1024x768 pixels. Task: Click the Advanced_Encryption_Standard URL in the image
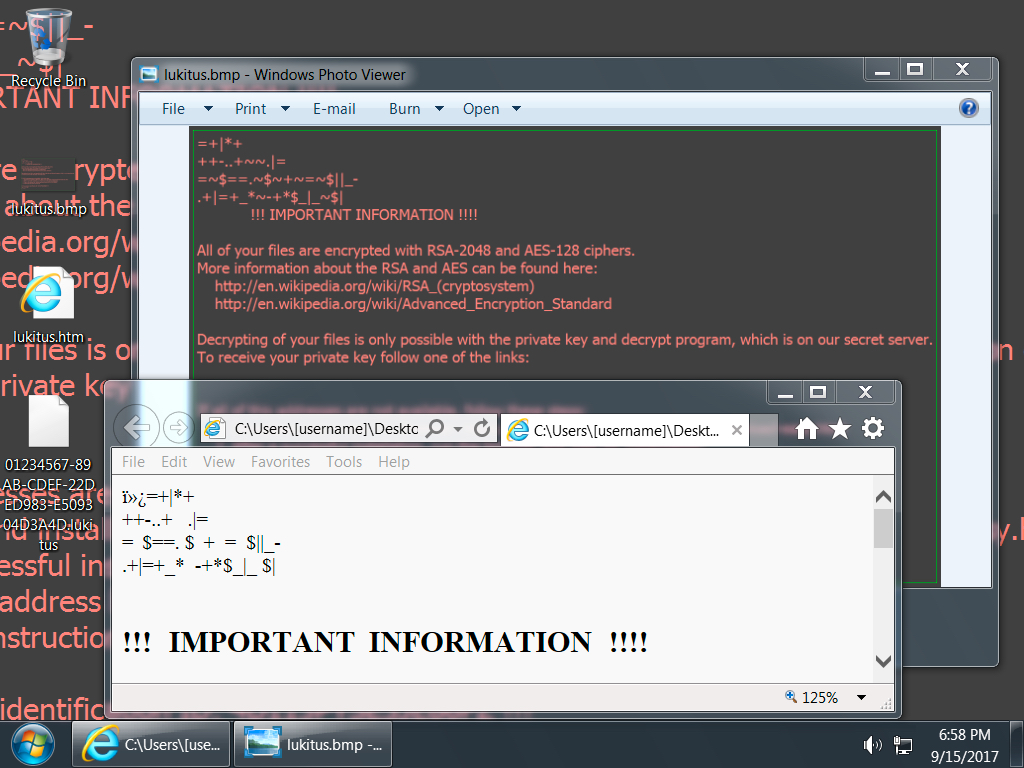coord(413,304)
